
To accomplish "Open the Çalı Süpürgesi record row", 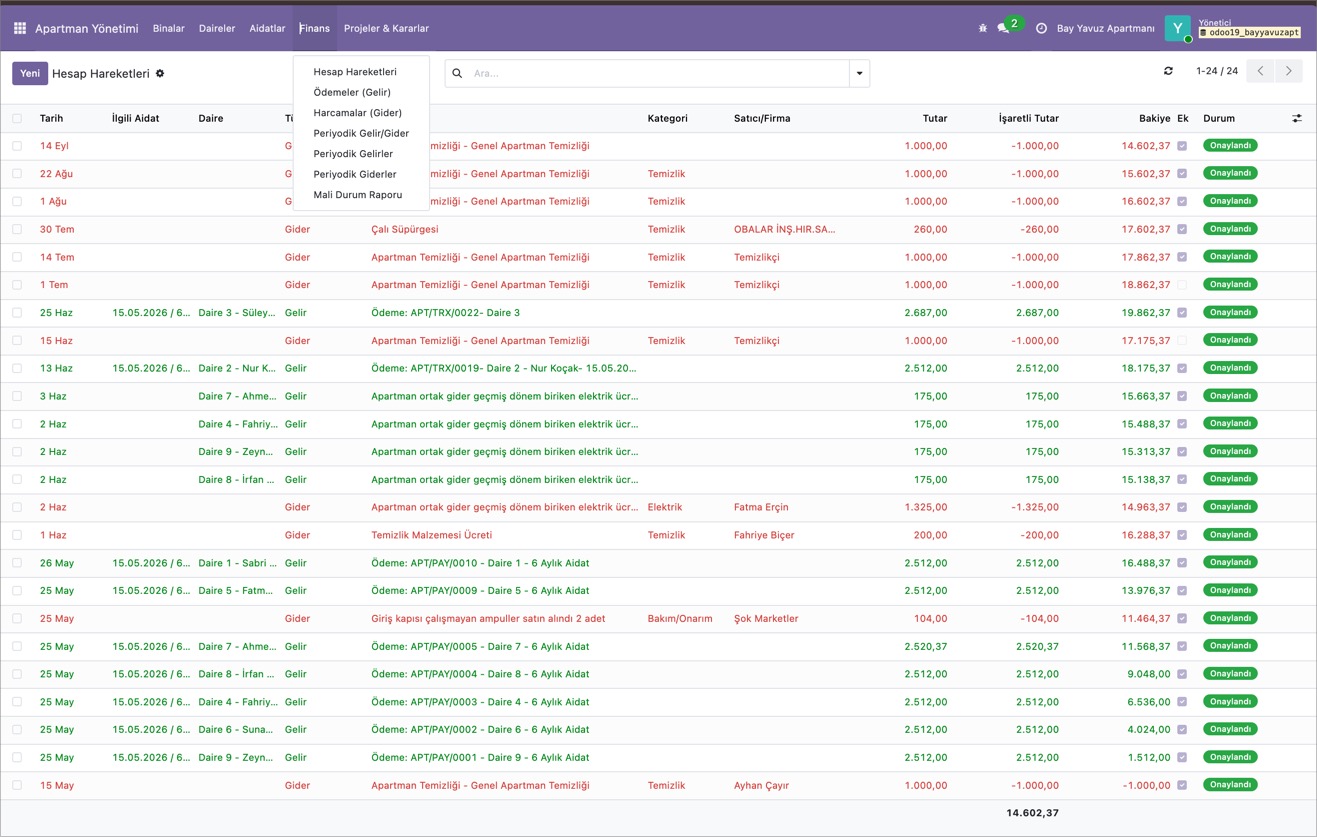I will pyautogui.click(x=658, y=229).
